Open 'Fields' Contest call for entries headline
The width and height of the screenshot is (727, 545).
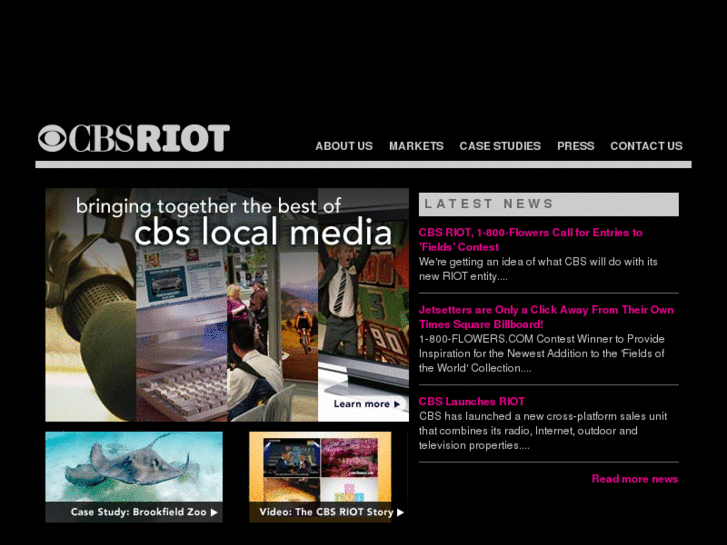(x=530, y=240)
